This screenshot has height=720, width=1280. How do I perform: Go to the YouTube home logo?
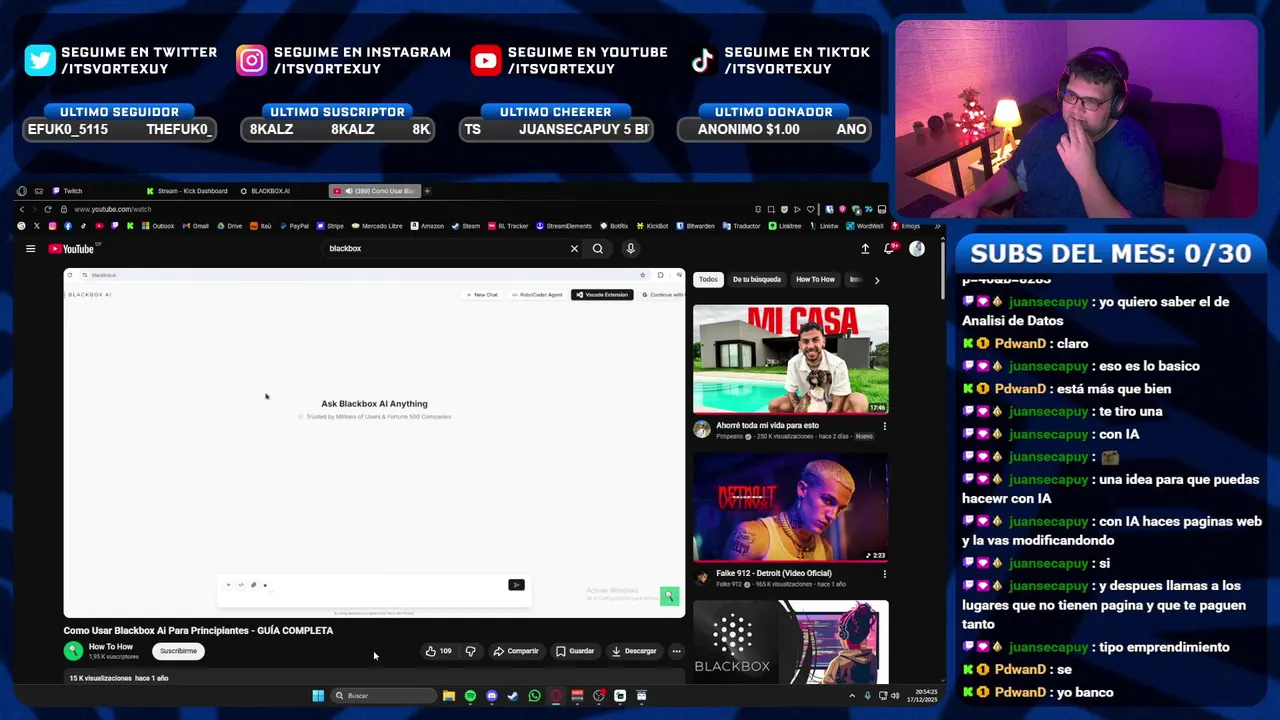[71, 249]
